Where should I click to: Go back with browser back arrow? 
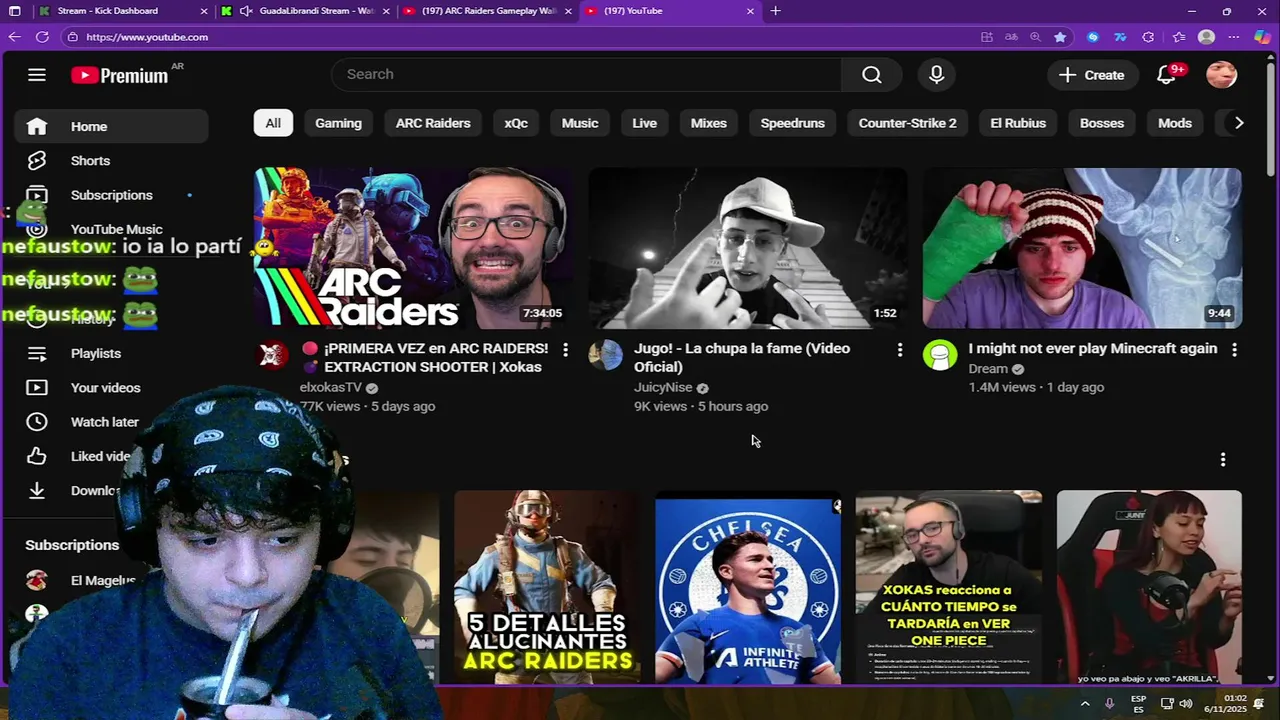[14, 37]
